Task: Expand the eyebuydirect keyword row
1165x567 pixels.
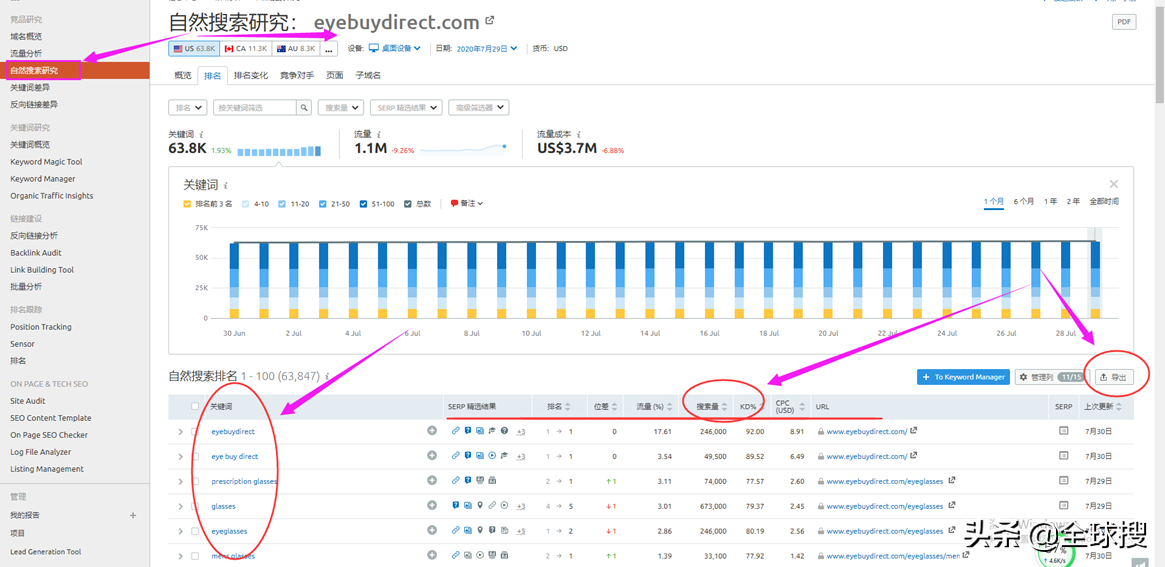Action: tap(180, 431)
